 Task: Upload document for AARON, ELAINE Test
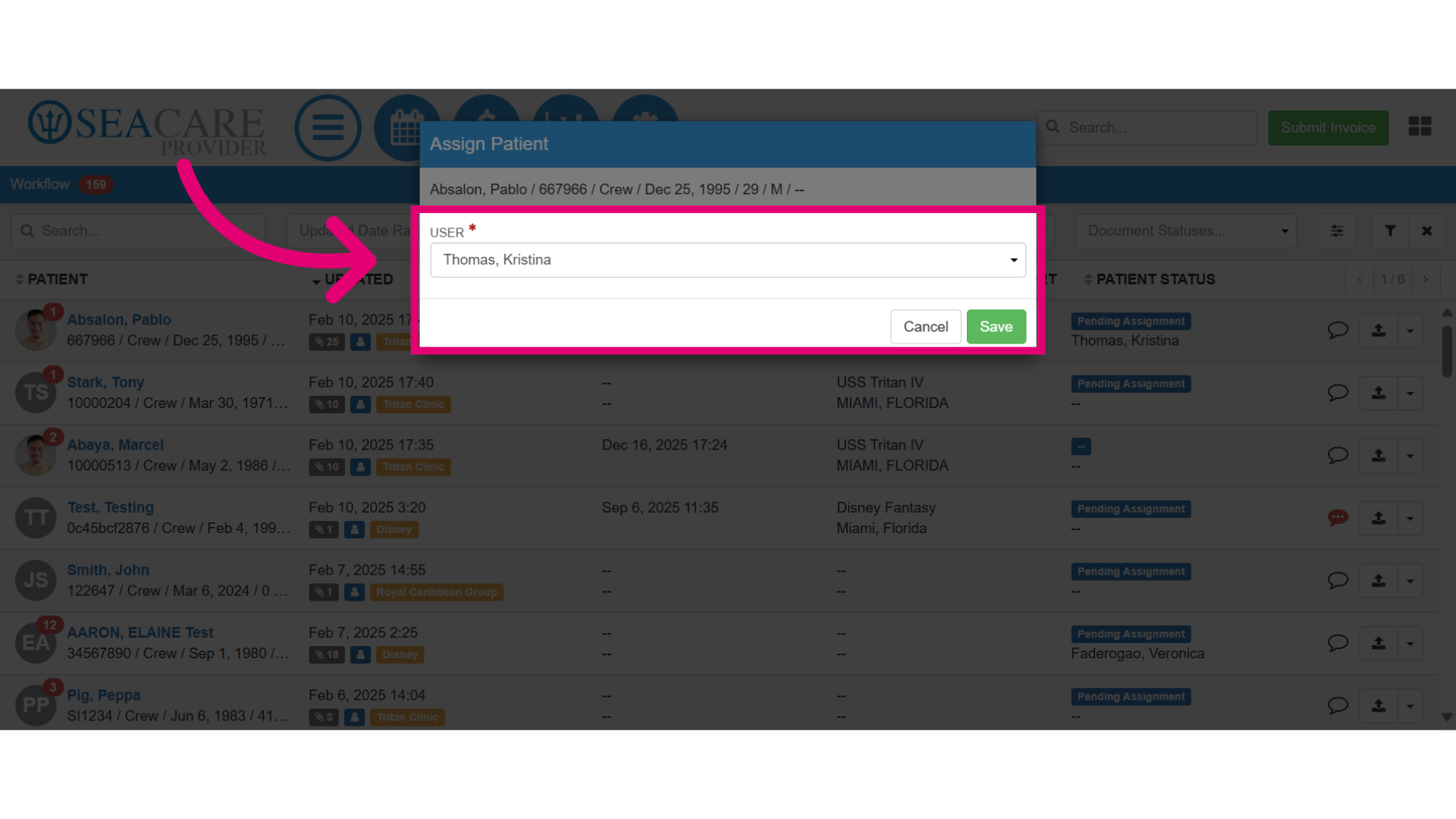[1378, 643]
